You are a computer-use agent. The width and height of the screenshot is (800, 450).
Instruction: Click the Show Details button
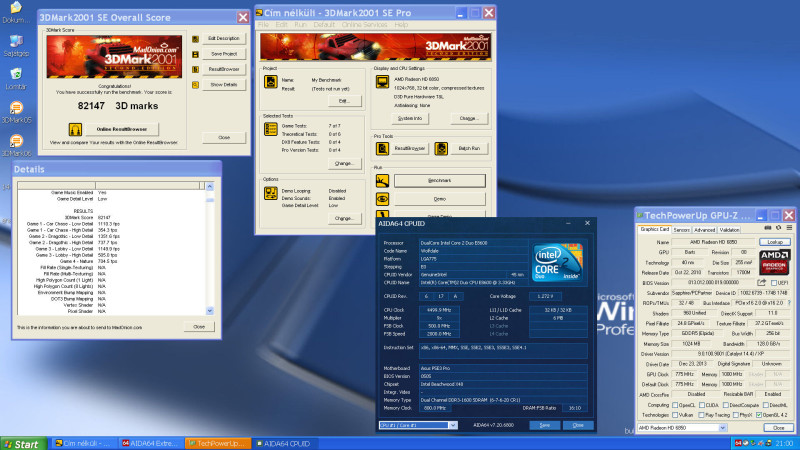[224, 85]
